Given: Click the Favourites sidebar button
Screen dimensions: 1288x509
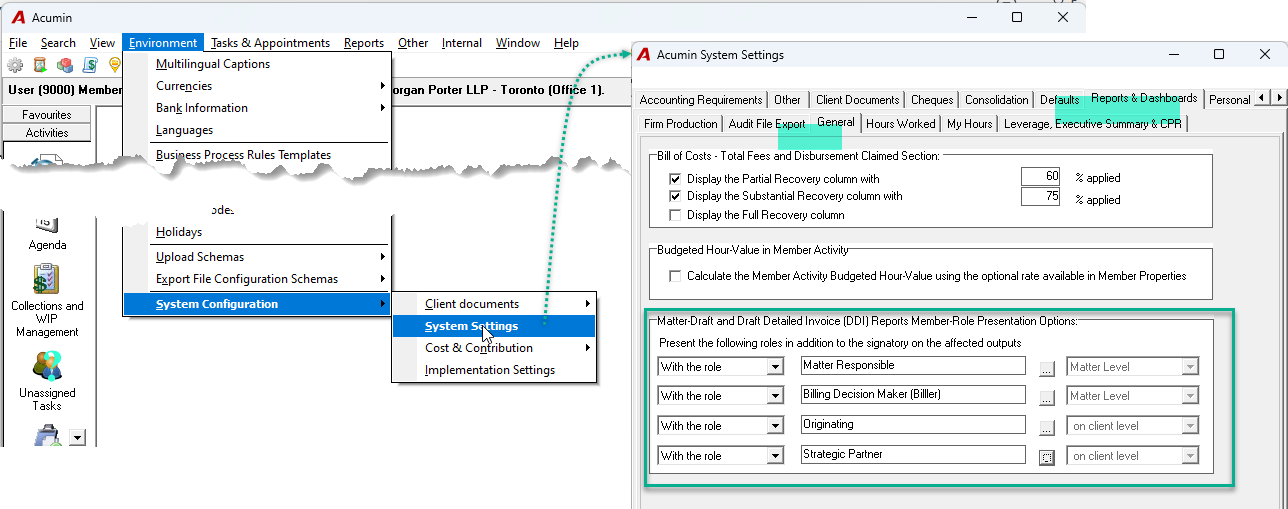Looking at the screenshot, I should pos(47,115).
